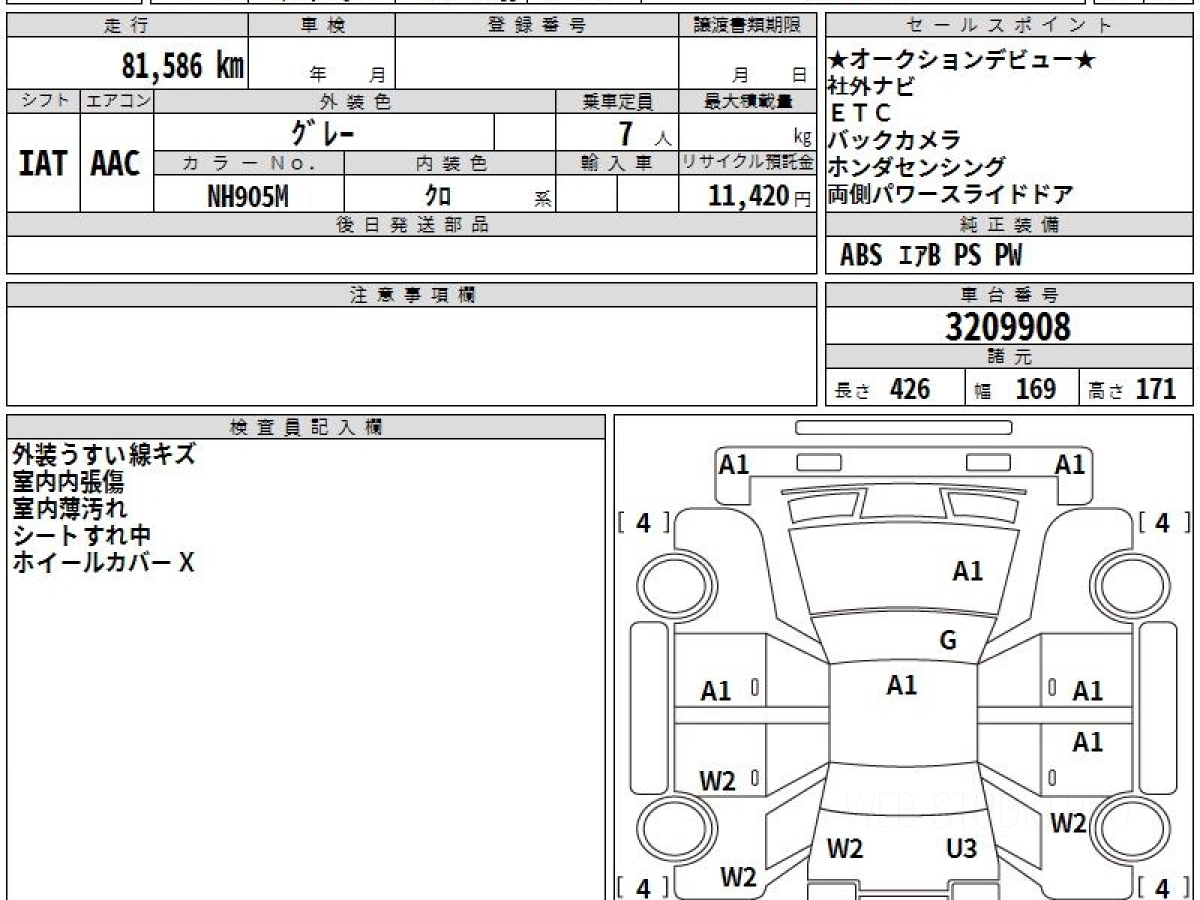1200x900 pixels.
Task: Select the 検査員記入欄 header
Action: tap(306, 427)
